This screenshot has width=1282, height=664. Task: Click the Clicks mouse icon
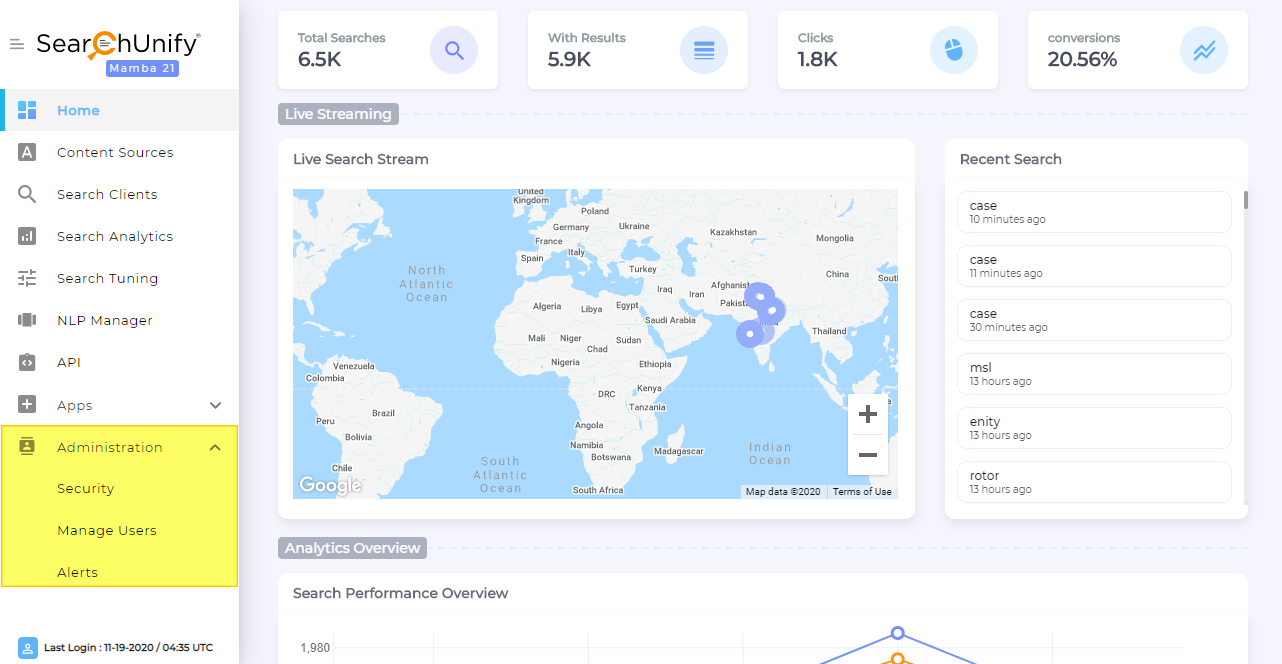click(953, 50)
